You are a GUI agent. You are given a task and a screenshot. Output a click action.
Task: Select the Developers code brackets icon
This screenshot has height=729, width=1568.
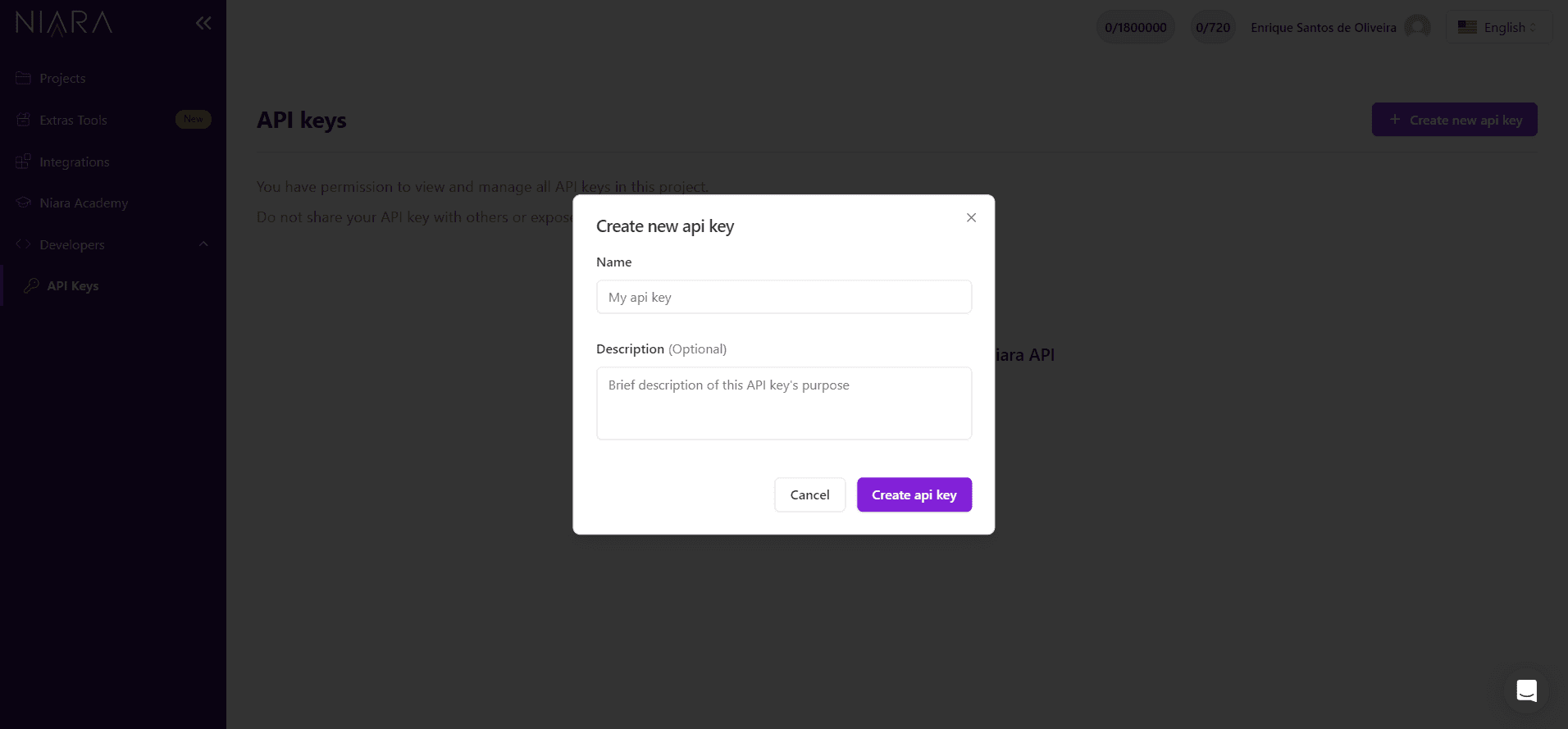point(24,244)
